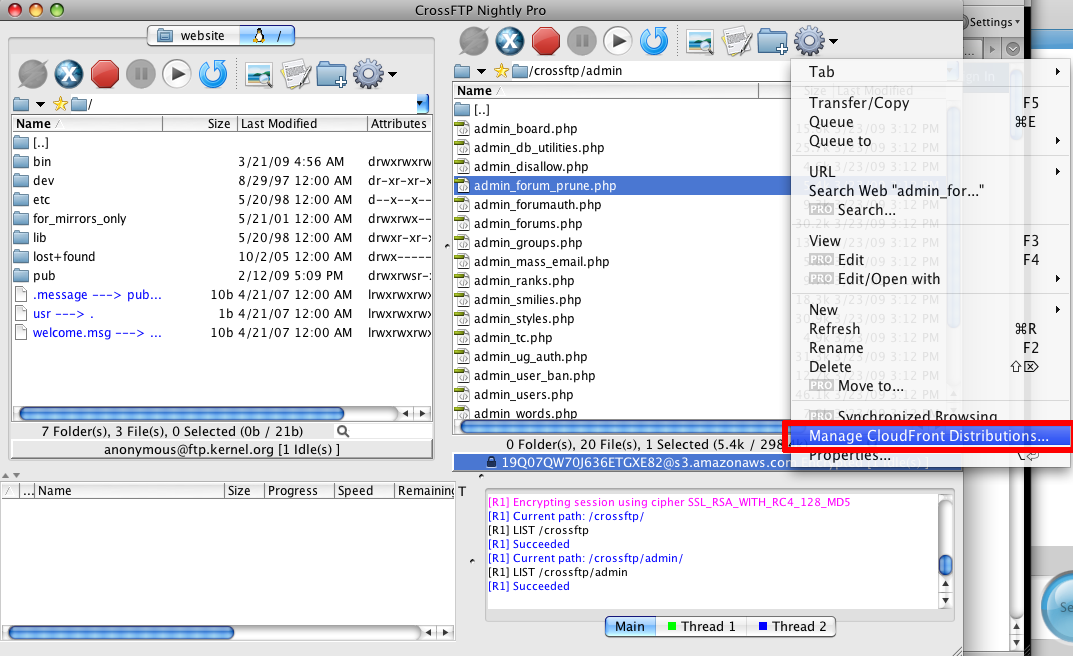Click the left pane disconnect icon
1073x656 pixels.
pyautogui.click(x=32, y=74)
